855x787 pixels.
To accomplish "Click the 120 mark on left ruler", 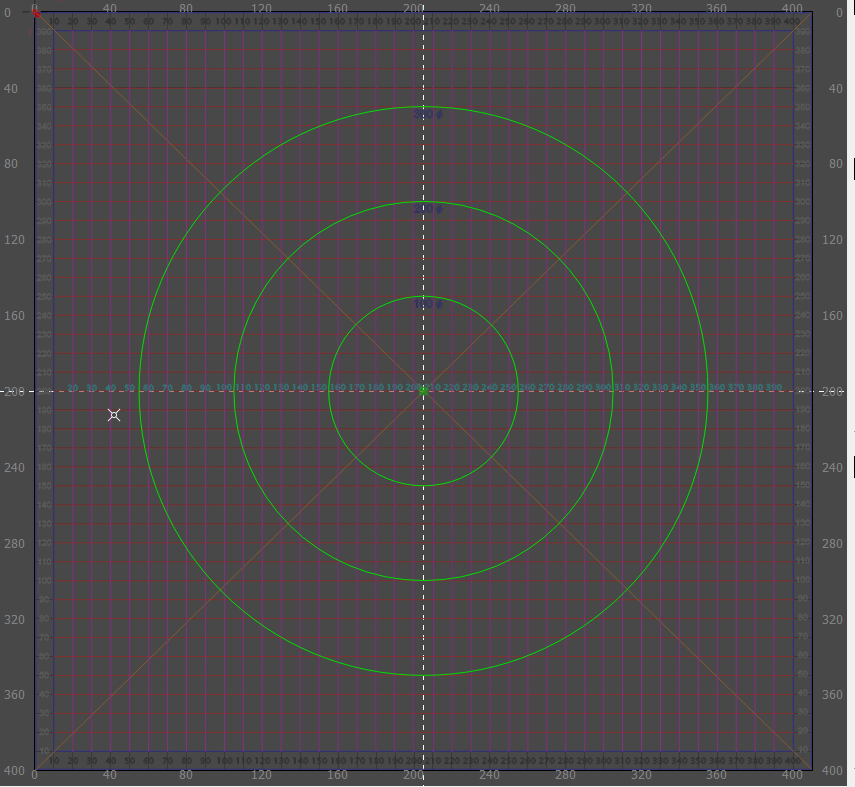I will point(15,240).
